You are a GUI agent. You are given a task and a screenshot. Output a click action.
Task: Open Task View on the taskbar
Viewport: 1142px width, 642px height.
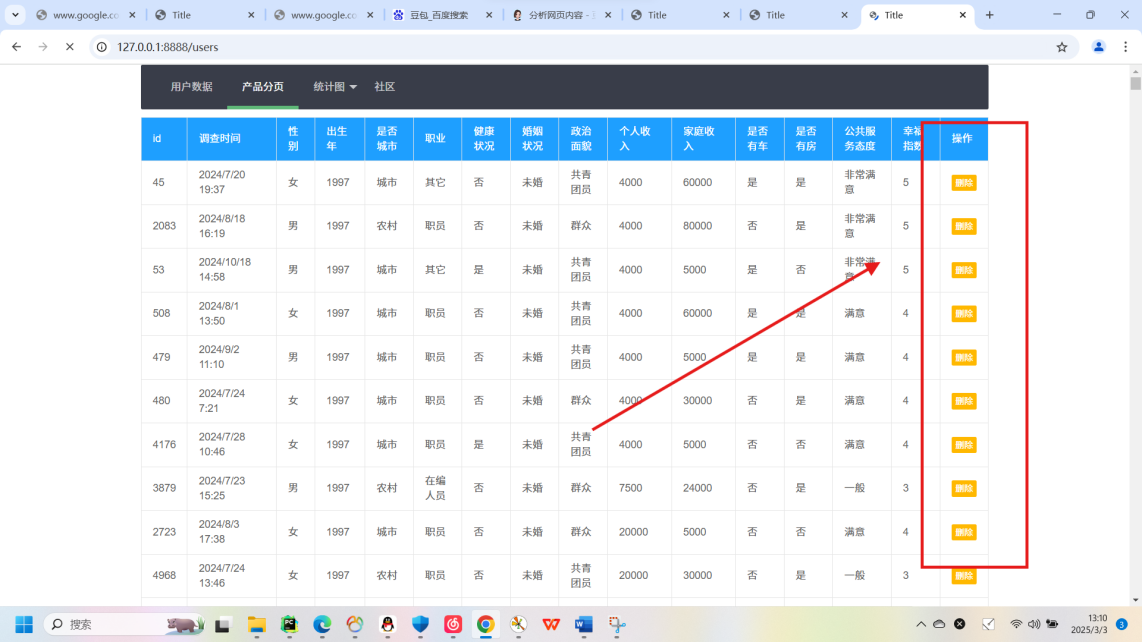223,625
